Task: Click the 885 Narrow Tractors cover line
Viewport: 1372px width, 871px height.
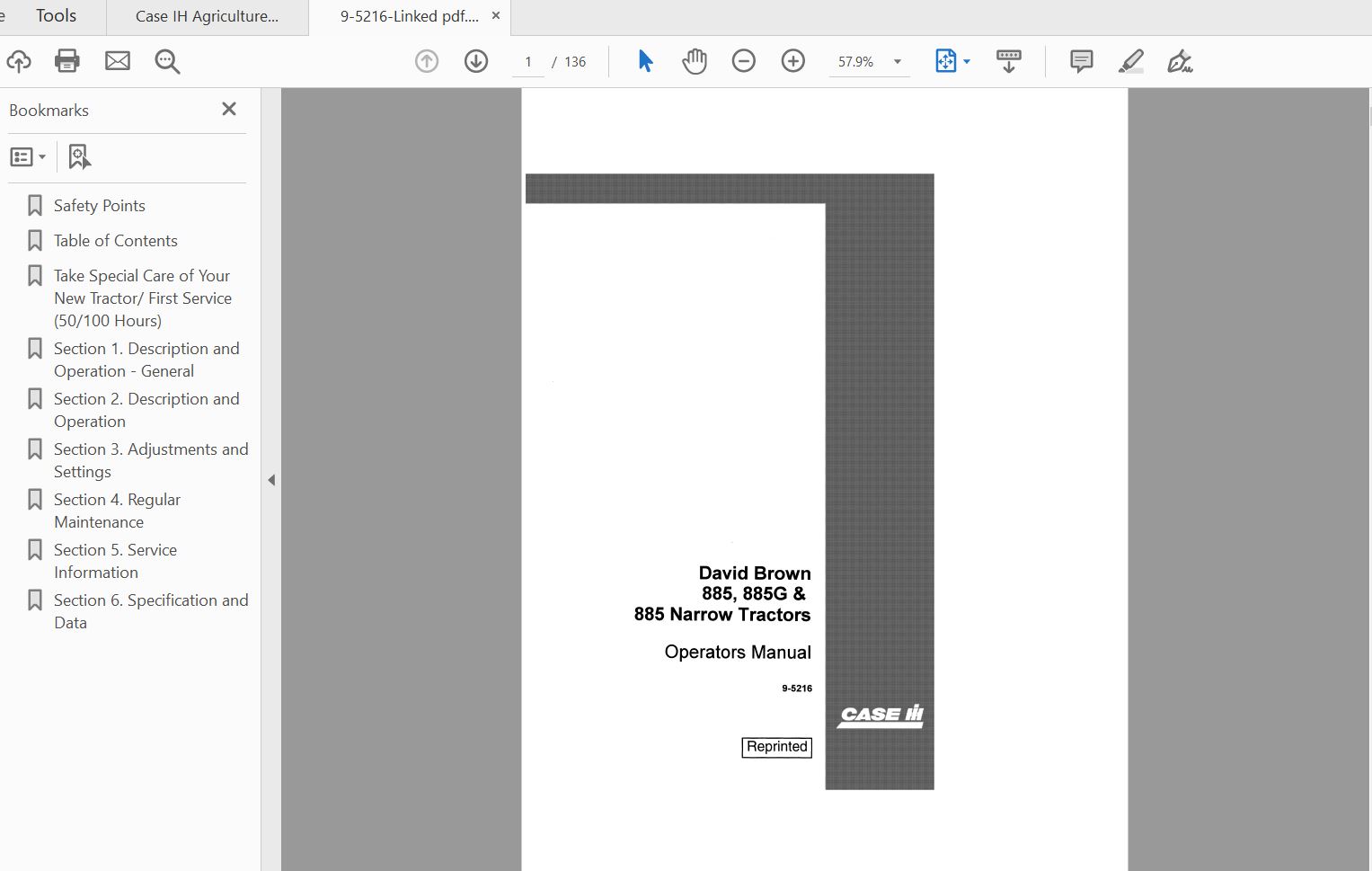Action: tap(722, 615)
